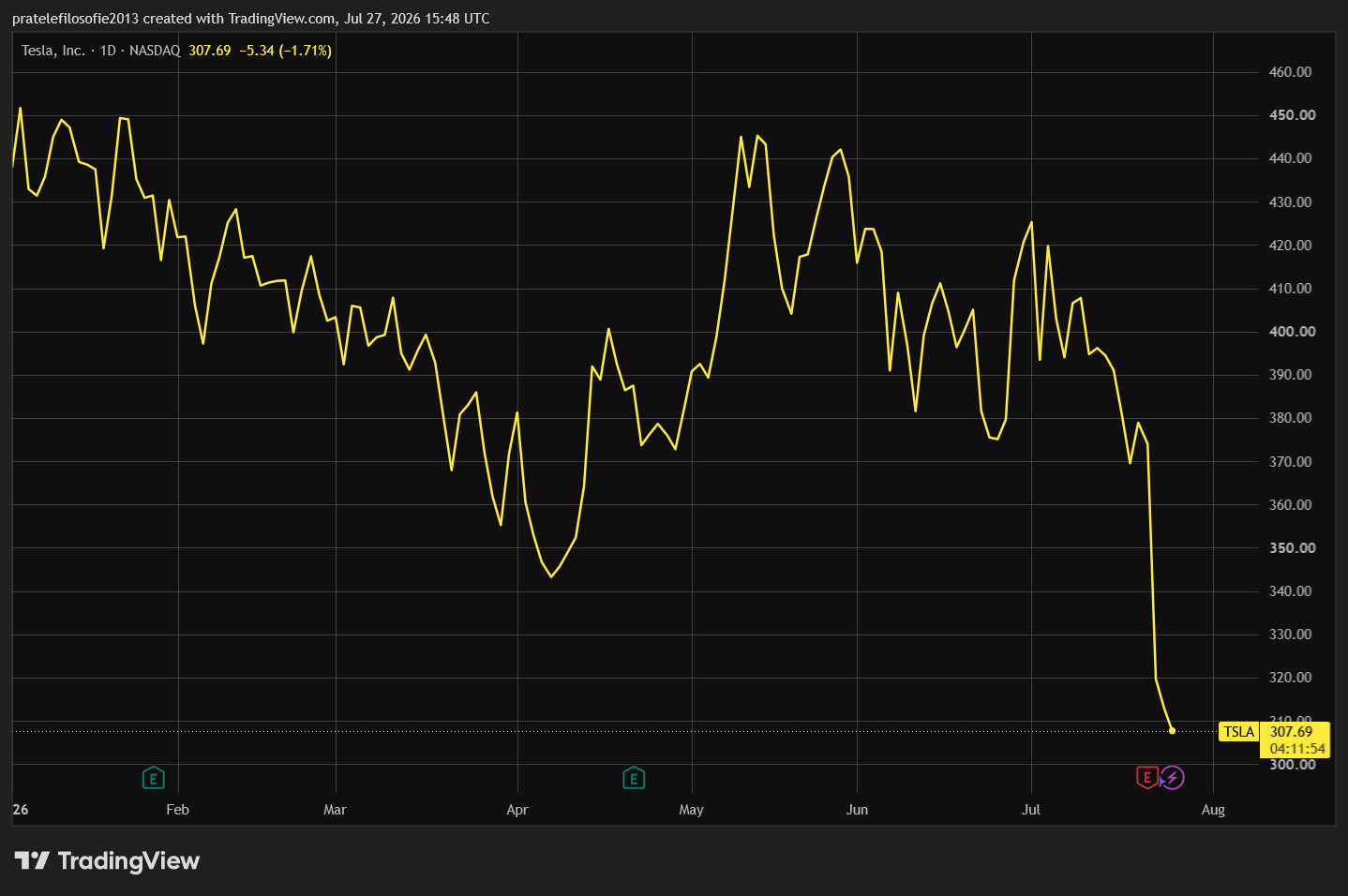
Task: Click the Tesla, Inc. symbol name
Action: tap(53, 51)
